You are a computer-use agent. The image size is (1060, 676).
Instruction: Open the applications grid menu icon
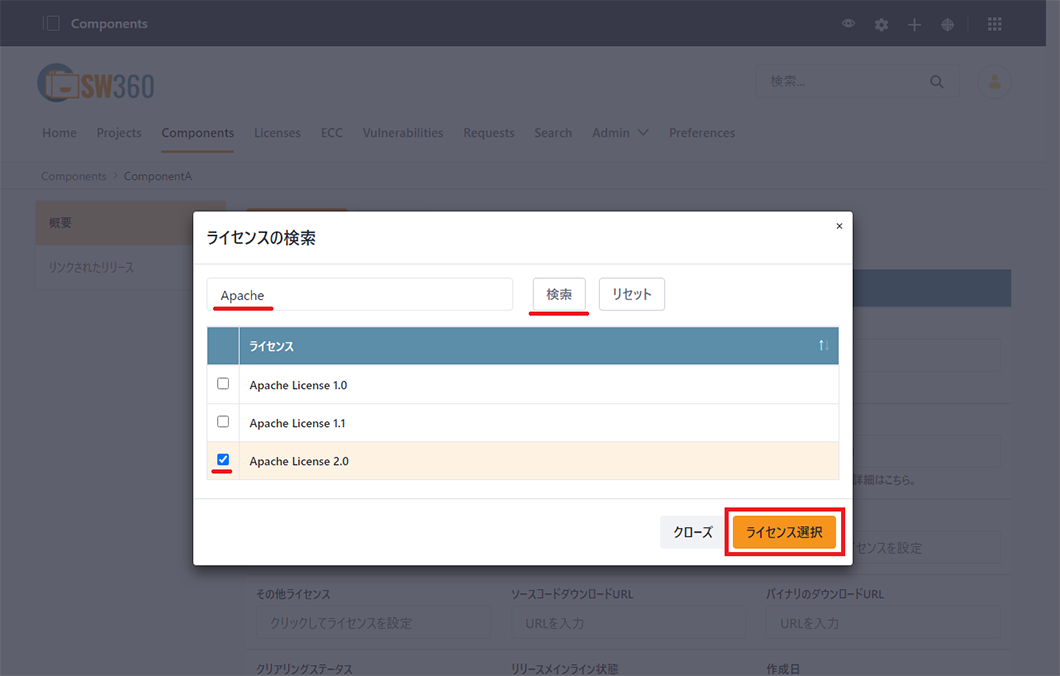tap(994, 24)
